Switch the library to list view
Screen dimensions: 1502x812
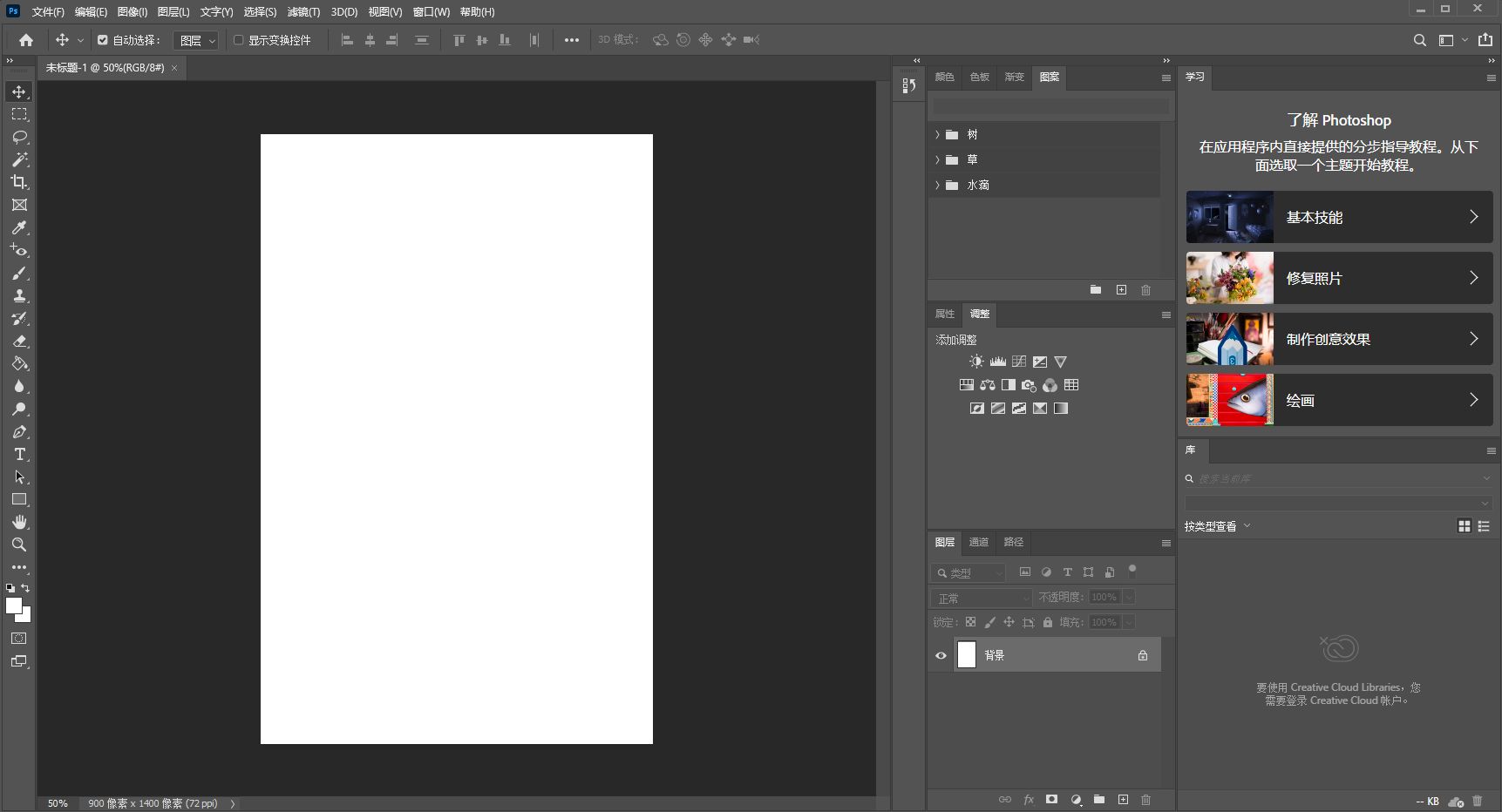click(1484, 526)
